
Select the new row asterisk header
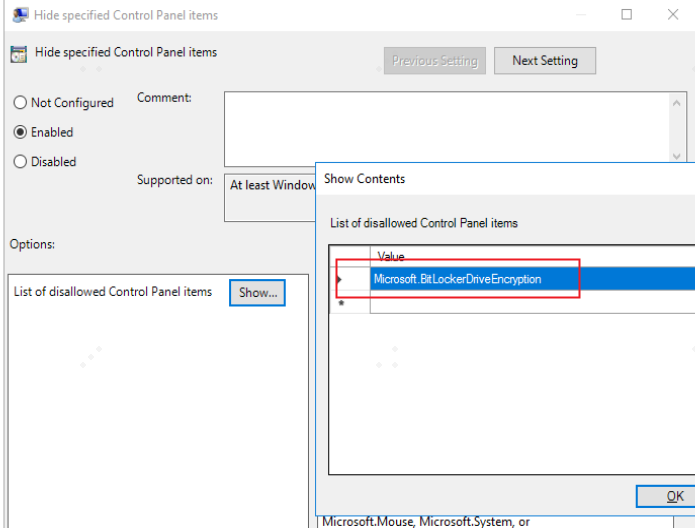point(350,302)
